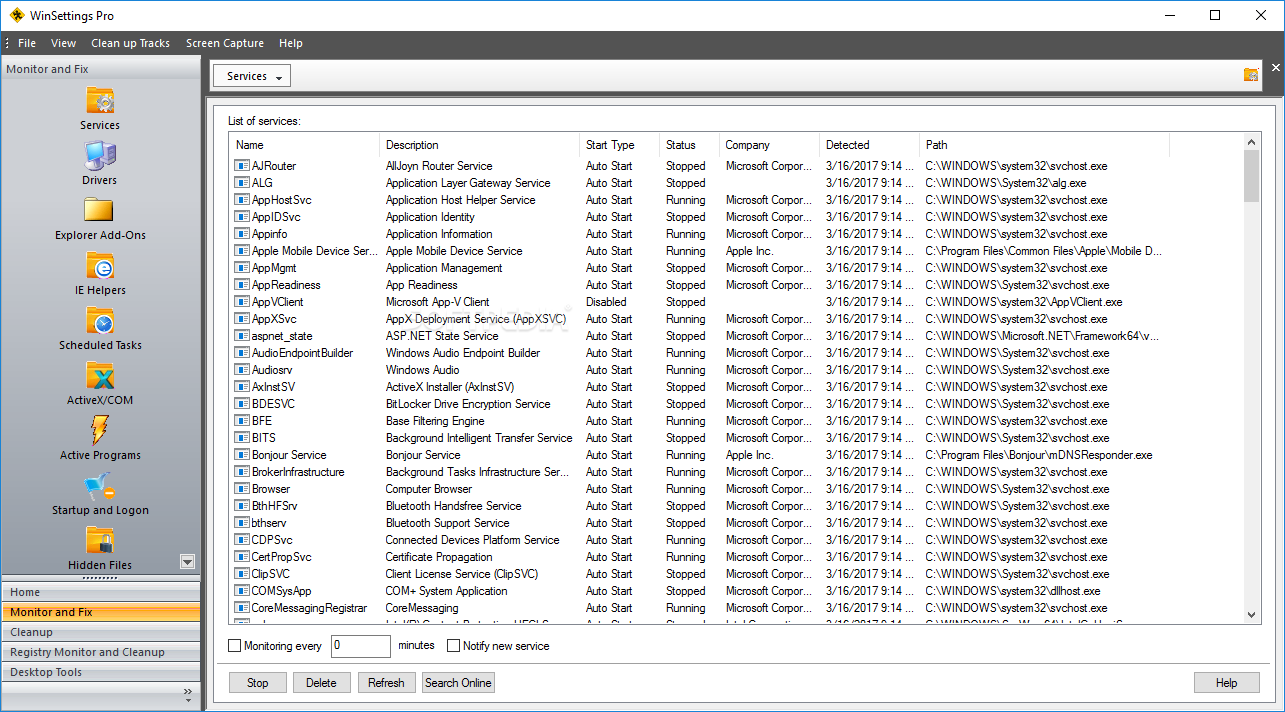
Task: Select the COMSysApp service row icon
Action: 242,591
